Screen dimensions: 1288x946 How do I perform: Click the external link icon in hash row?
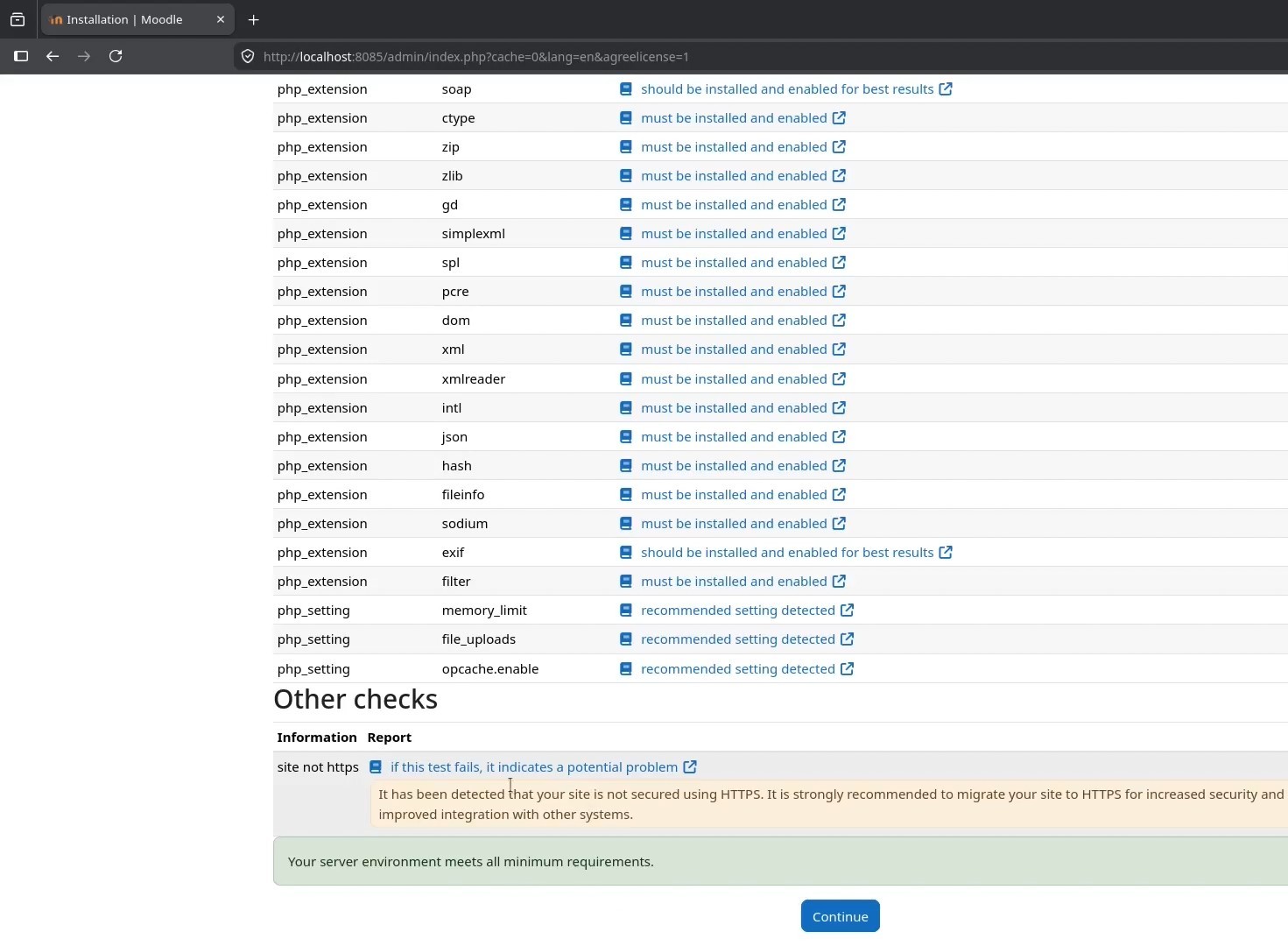click(x=839, y=466)
